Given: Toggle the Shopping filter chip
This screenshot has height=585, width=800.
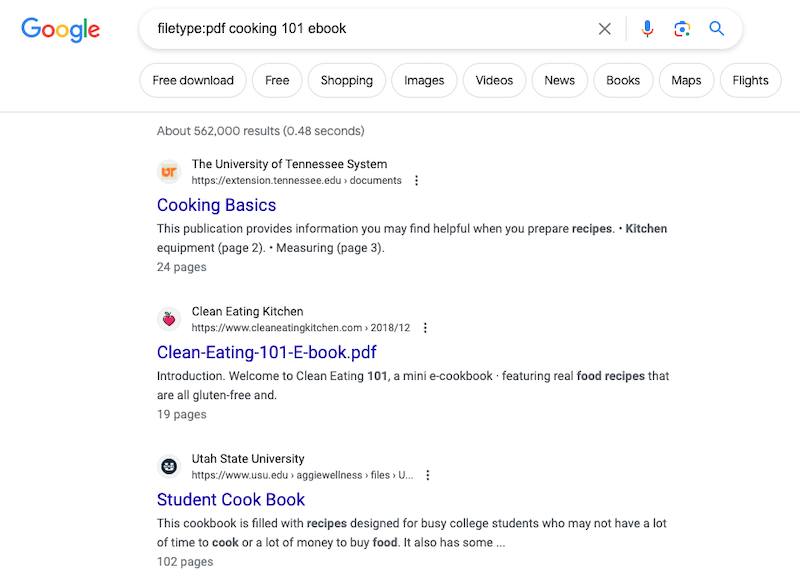Looking at the screenshot, I should pos(346,80).
